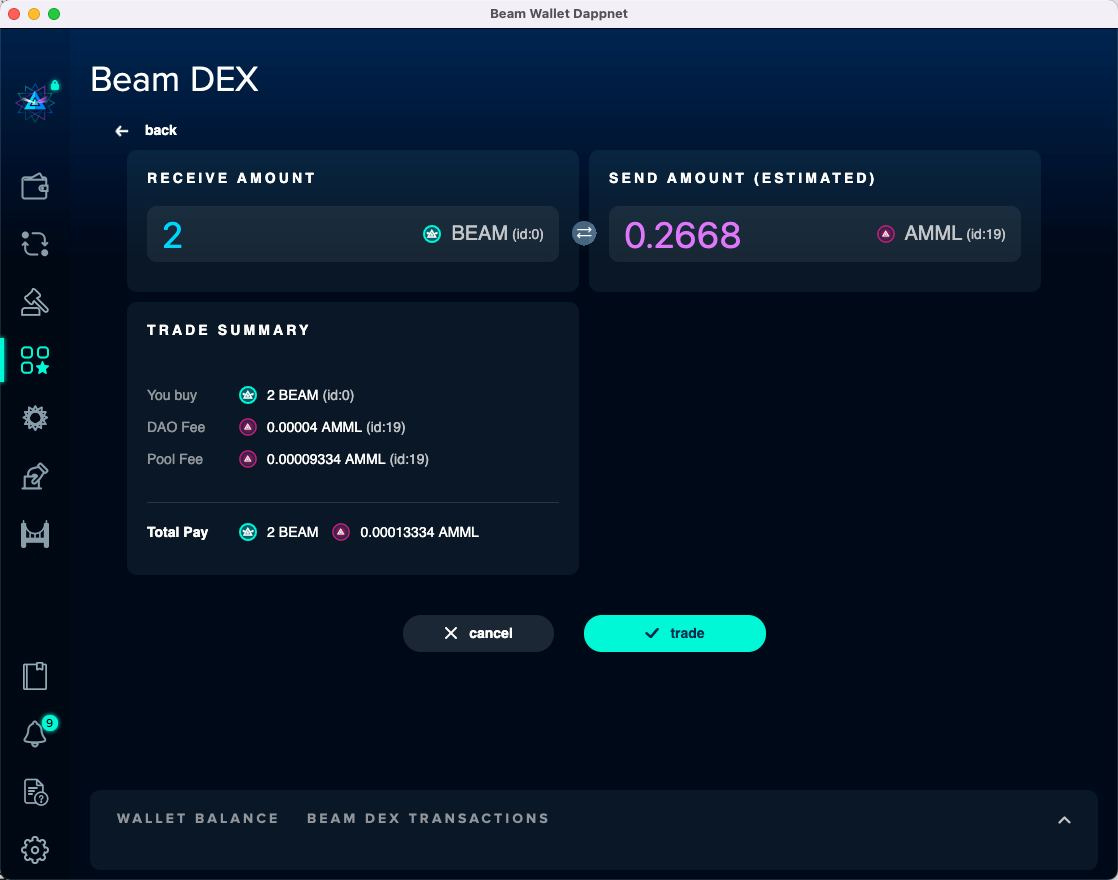Open the Atomic Swap sidebar icon
The width and height of the screenshot is (1118, 880).
[34, 244]
